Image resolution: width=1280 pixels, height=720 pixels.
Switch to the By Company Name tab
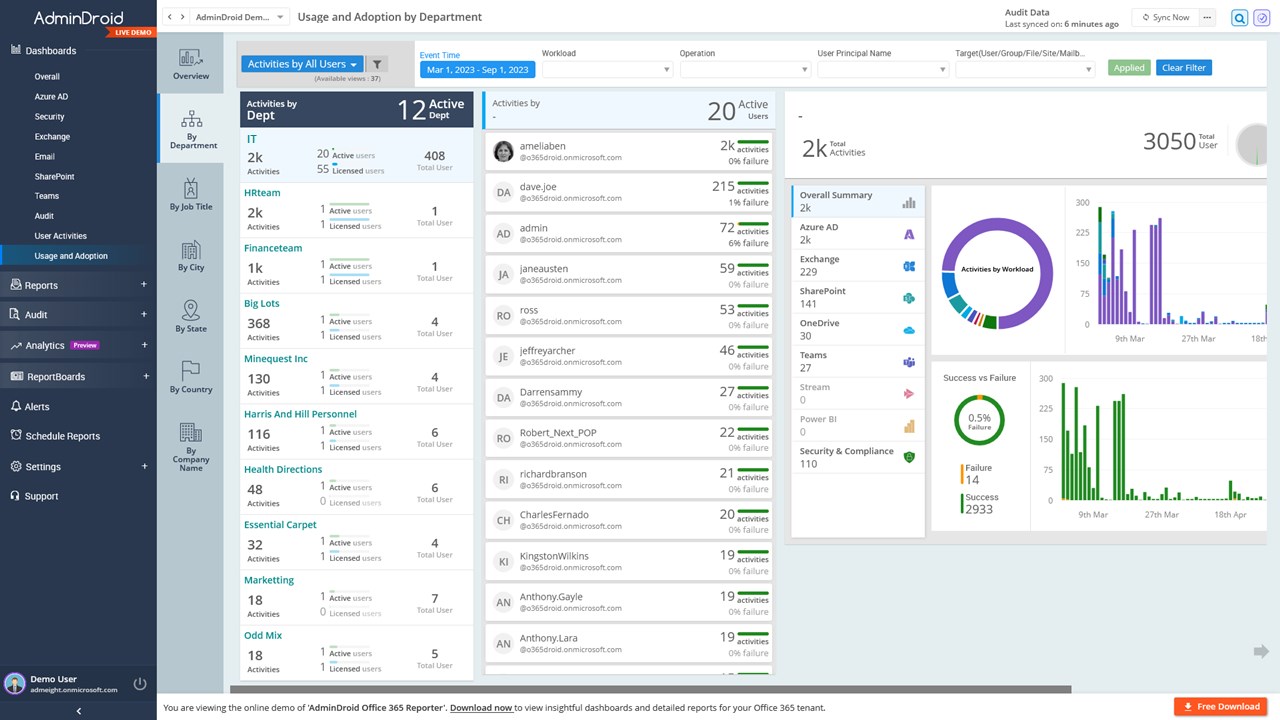[191, 446]
